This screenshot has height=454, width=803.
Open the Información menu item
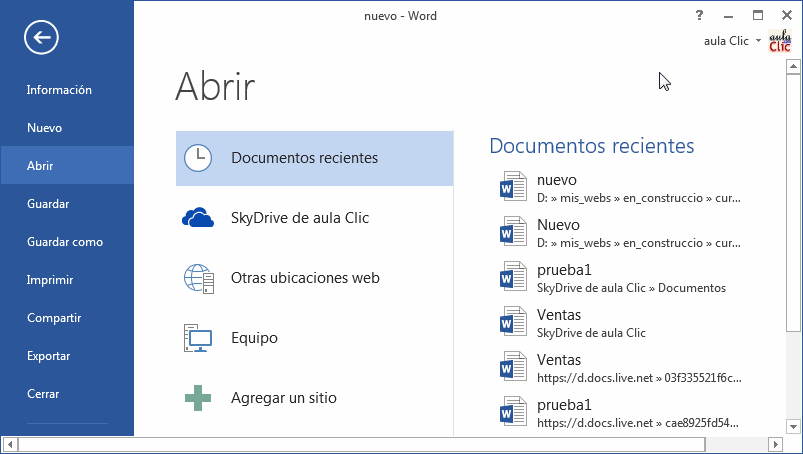(59, 90)
